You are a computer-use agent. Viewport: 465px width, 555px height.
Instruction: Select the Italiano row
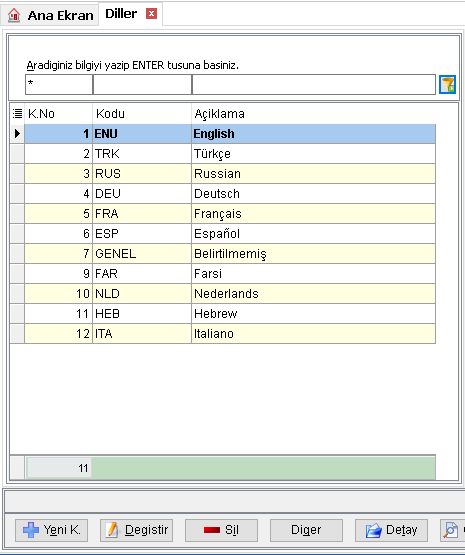point(230,334)
